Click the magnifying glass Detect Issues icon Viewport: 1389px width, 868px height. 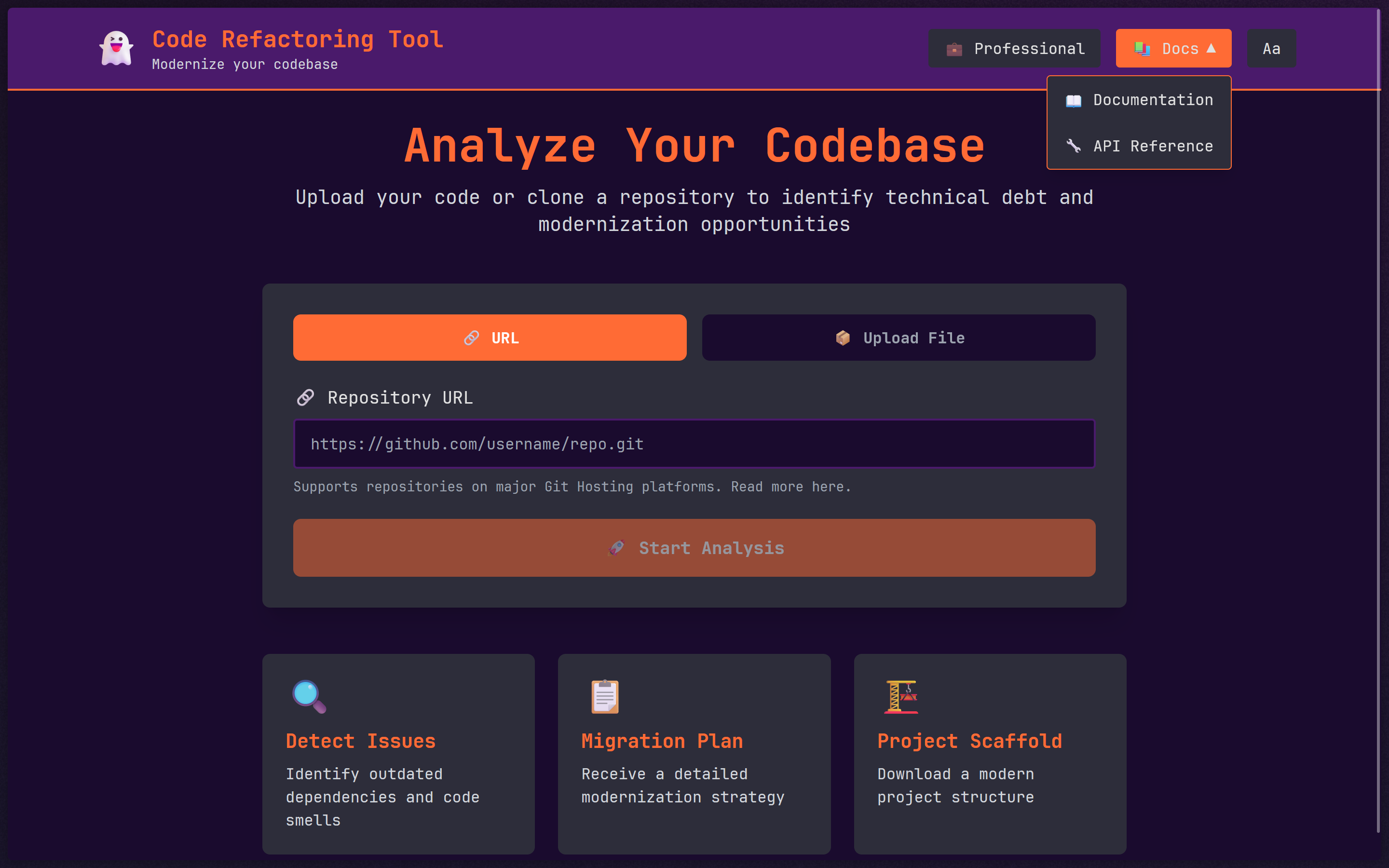point(309,696)
